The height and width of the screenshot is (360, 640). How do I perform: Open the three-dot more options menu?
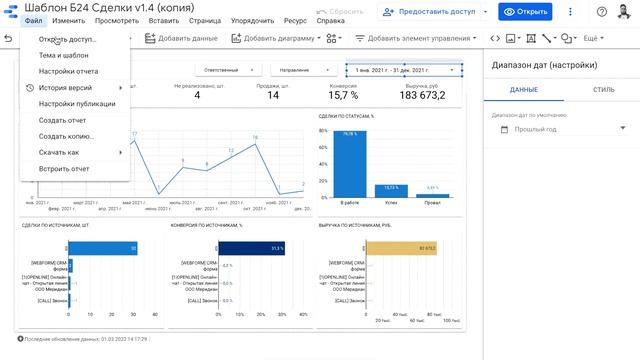point(570,12)
